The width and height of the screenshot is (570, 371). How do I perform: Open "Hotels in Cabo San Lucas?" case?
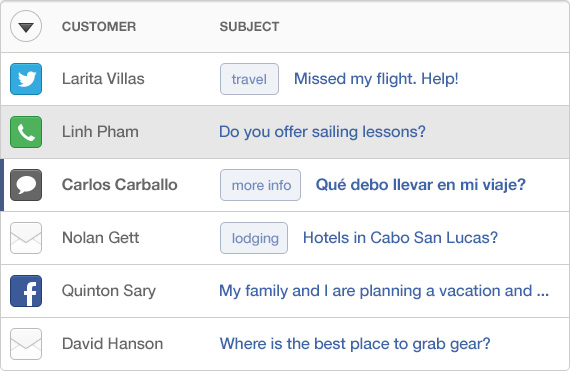point(400,238)
